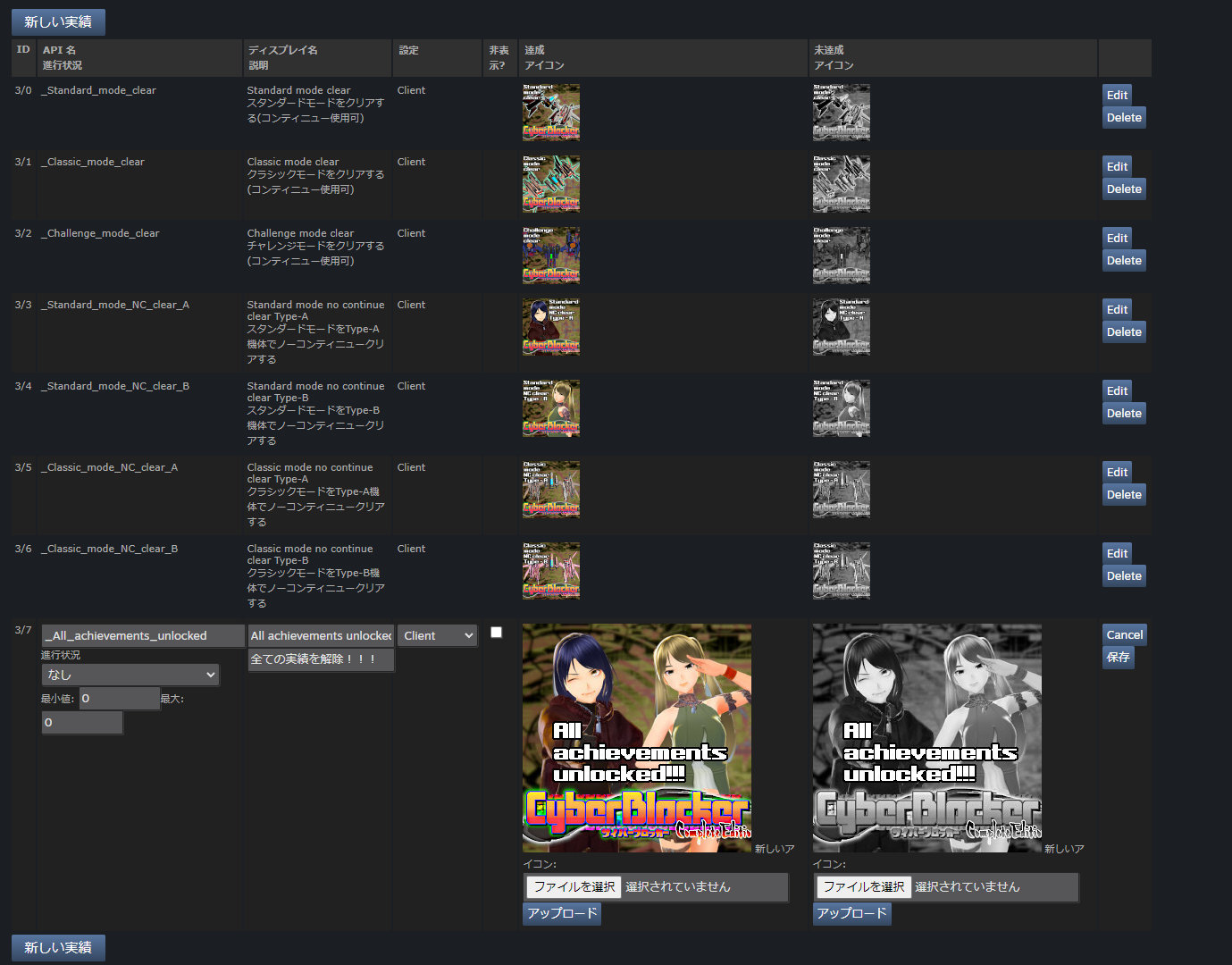
Task: Click 新しい実績 button at the bottom
Action: click(x=58, y=947)
